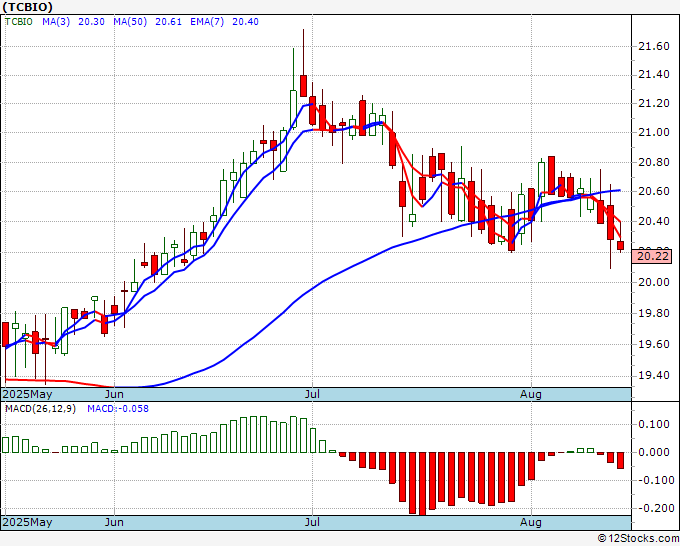Viewport: 680px width, 546px height.
Task: Click Jul on MACD date axis
Action: pyautogui.click(x=312, y=522)
